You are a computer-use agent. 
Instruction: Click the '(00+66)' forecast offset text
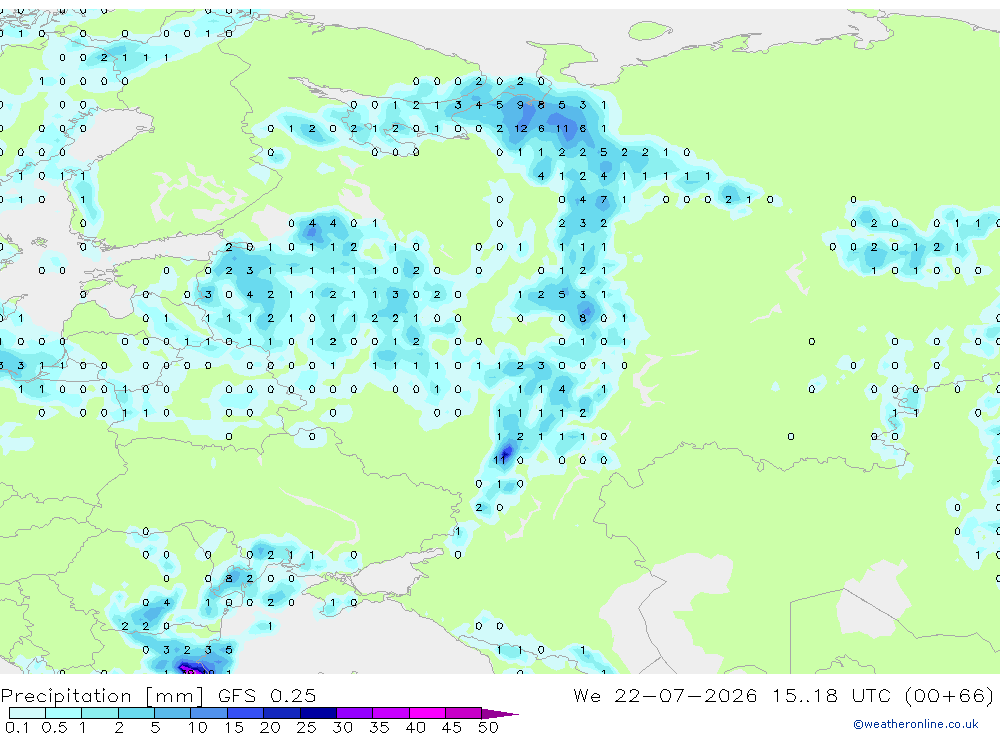click(949, 695)
